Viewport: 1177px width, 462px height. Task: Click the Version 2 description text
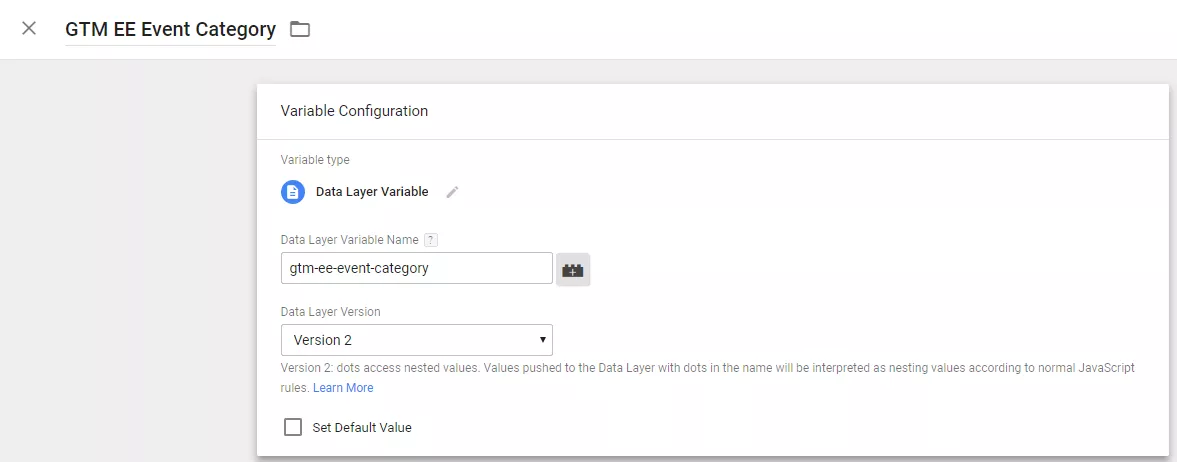click(x=708, y=378)
